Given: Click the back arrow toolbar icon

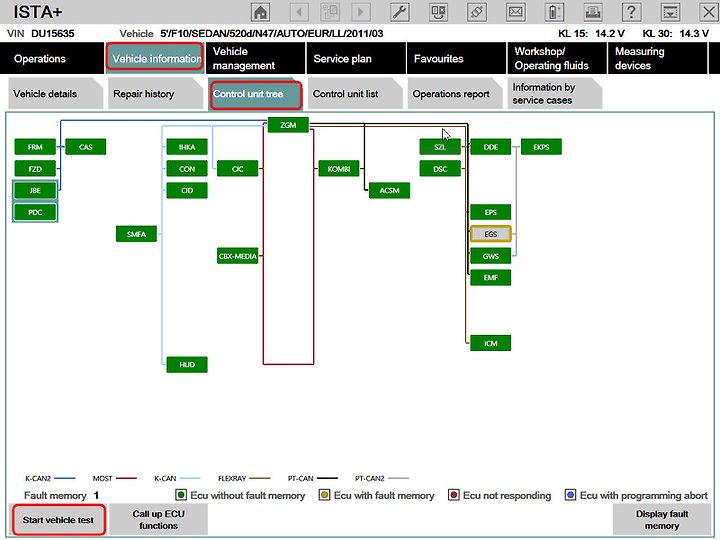Looking at the screenshot, I should click(x=299, y=12).
